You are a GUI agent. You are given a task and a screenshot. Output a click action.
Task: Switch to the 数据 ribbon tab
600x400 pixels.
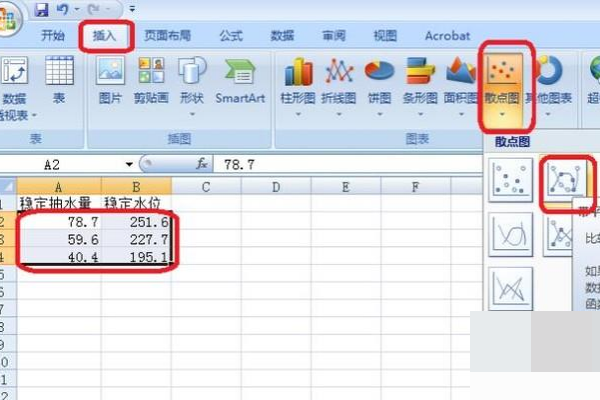coord(282,36)
